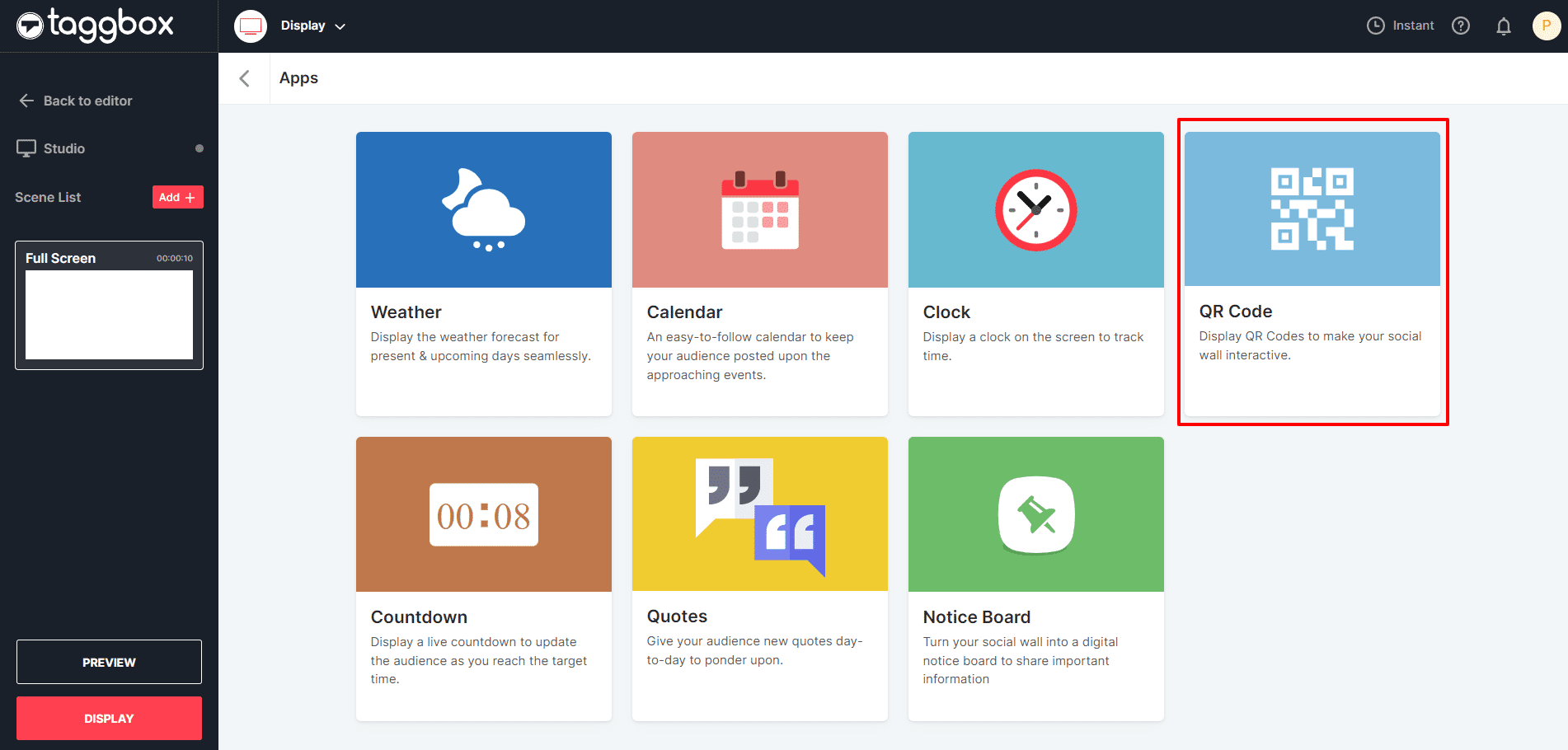The height and width of the screenshot is (750, 1568).
Task: Click the Instant clock option
Action: tap(1400, 26)
